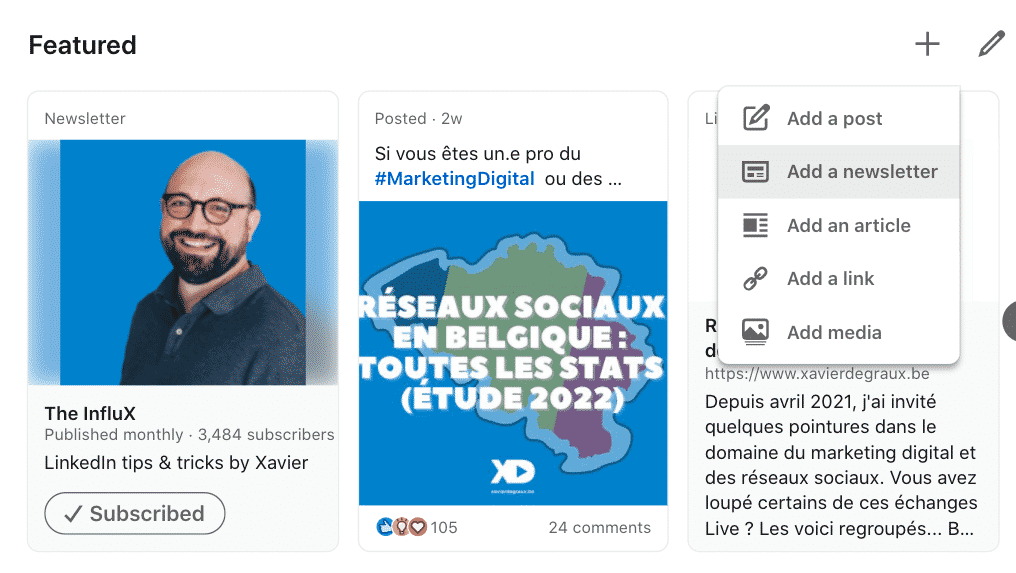
Task: Choose "Add a link" menu option
Action: [x=831, y=279]
